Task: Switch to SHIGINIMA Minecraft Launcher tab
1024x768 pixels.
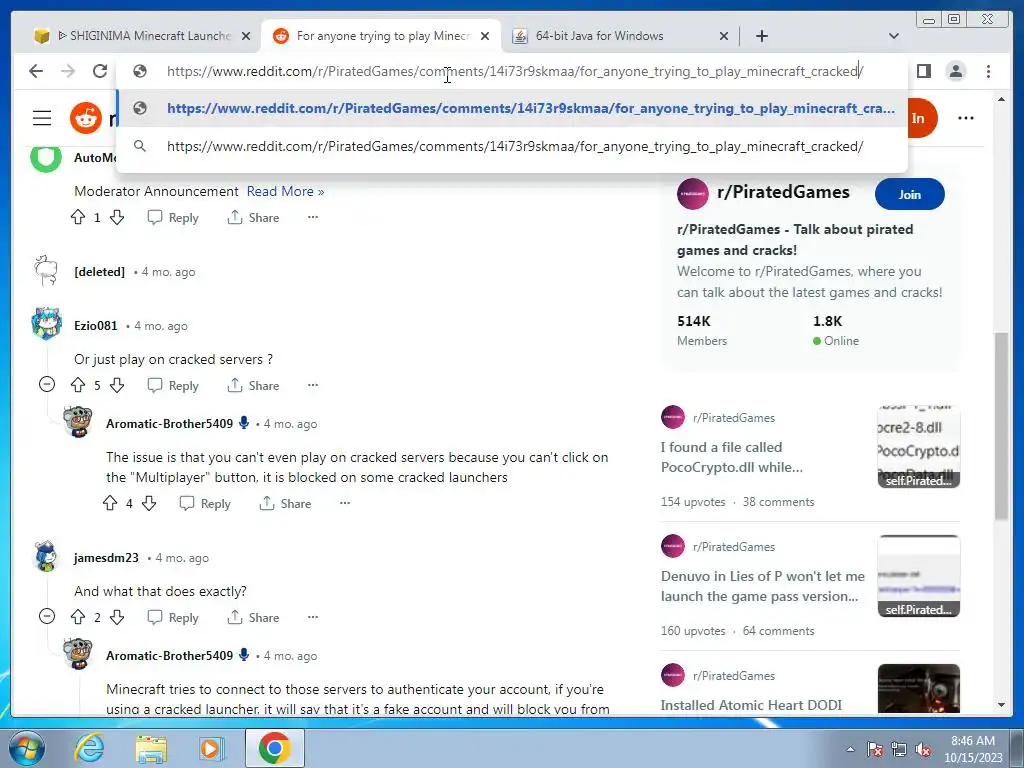Action: tap(142, 36)
